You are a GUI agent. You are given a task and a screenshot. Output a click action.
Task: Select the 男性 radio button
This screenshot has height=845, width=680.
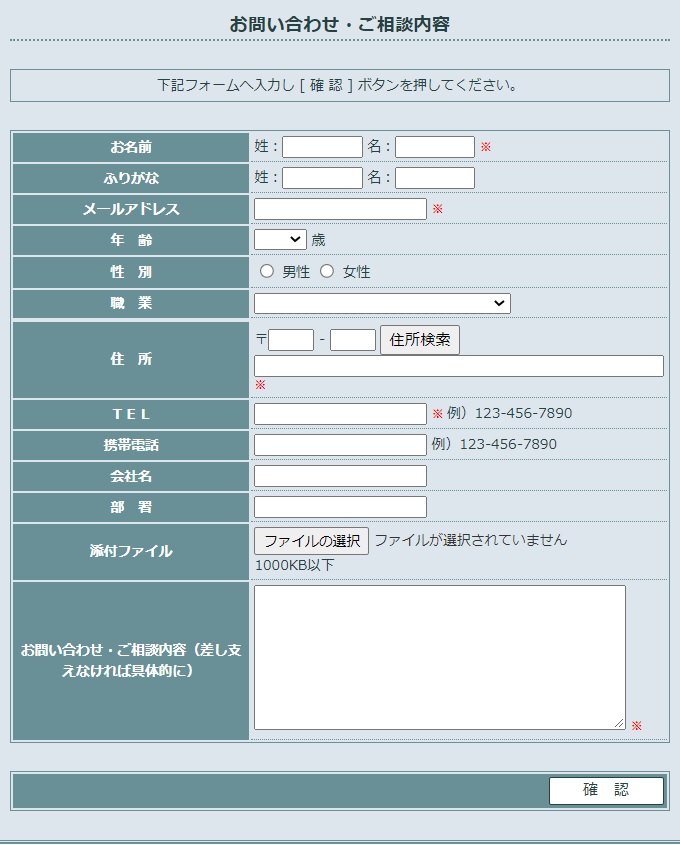(267, 271)
